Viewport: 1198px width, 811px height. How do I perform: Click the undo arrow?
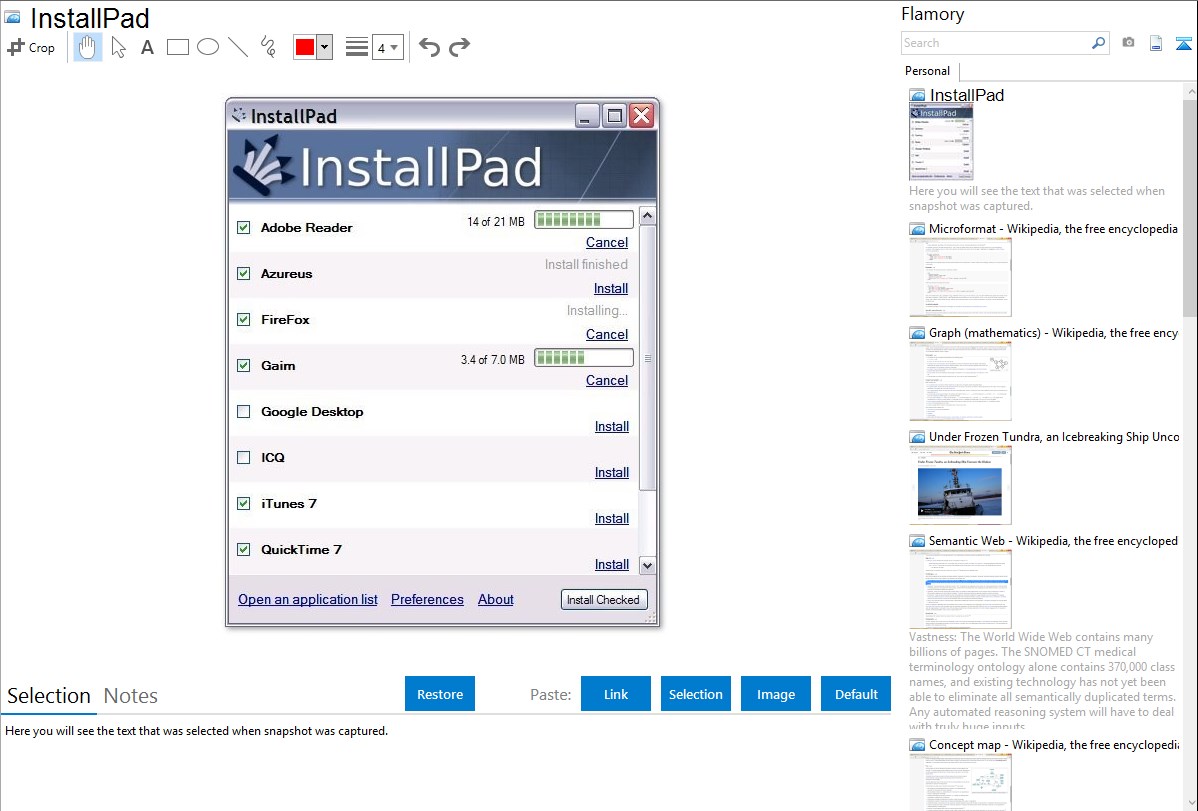[x=429, y=47]
